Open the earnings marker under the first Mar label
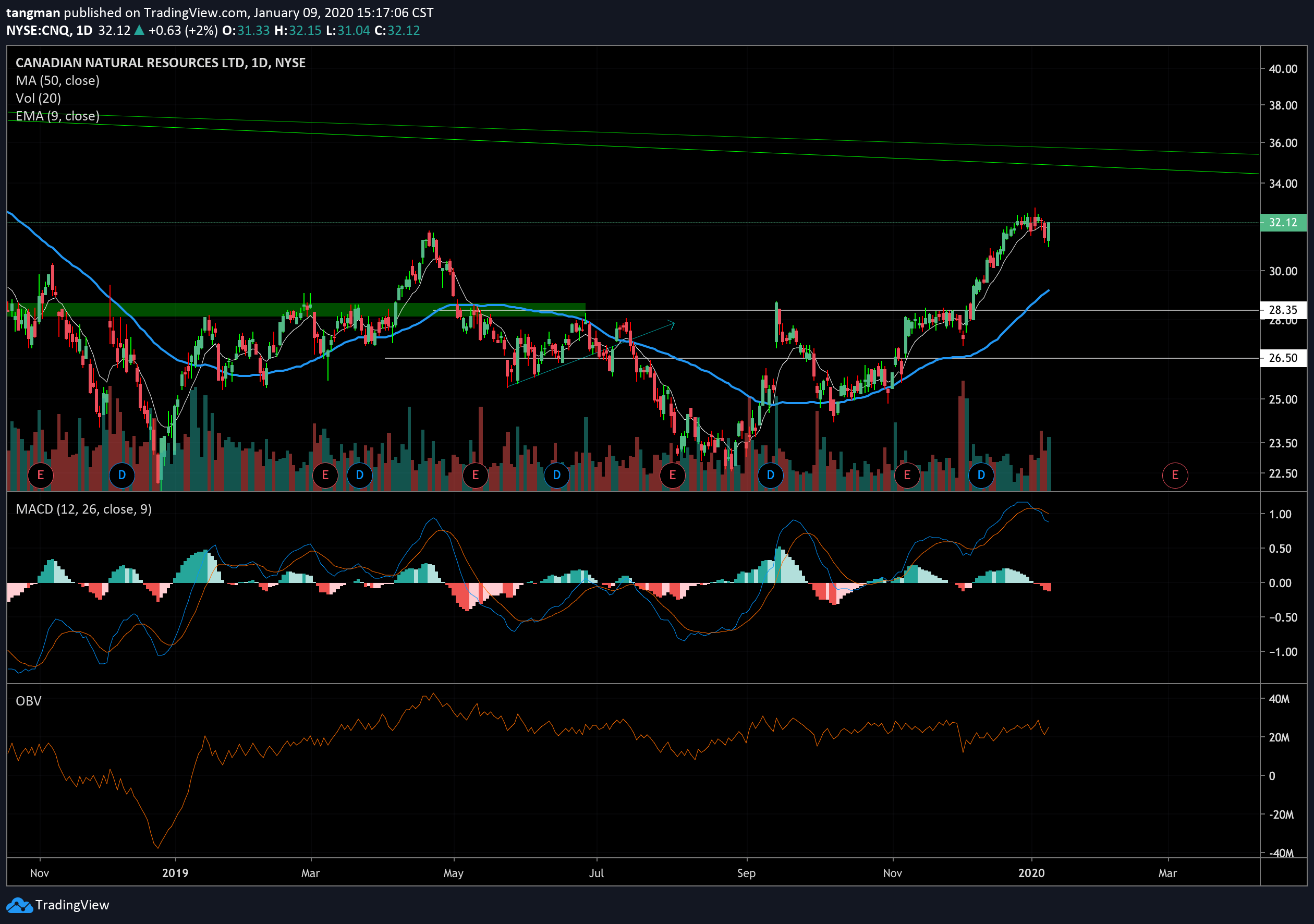The image size is (1314, 924). click(x=325, y=475)
